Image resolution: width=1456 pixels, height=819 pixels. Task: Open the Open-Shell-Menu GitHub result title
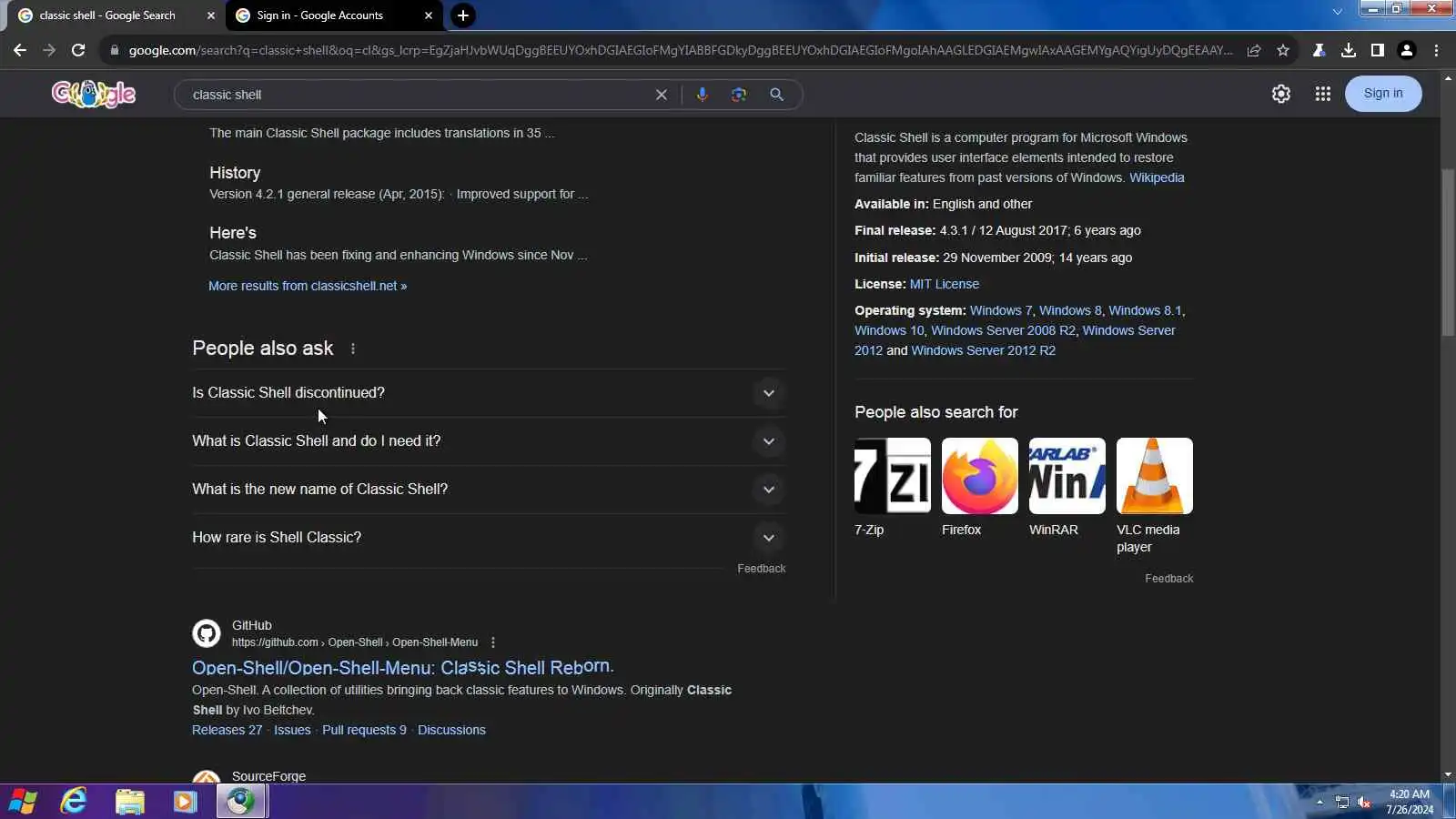coord(403,668)
